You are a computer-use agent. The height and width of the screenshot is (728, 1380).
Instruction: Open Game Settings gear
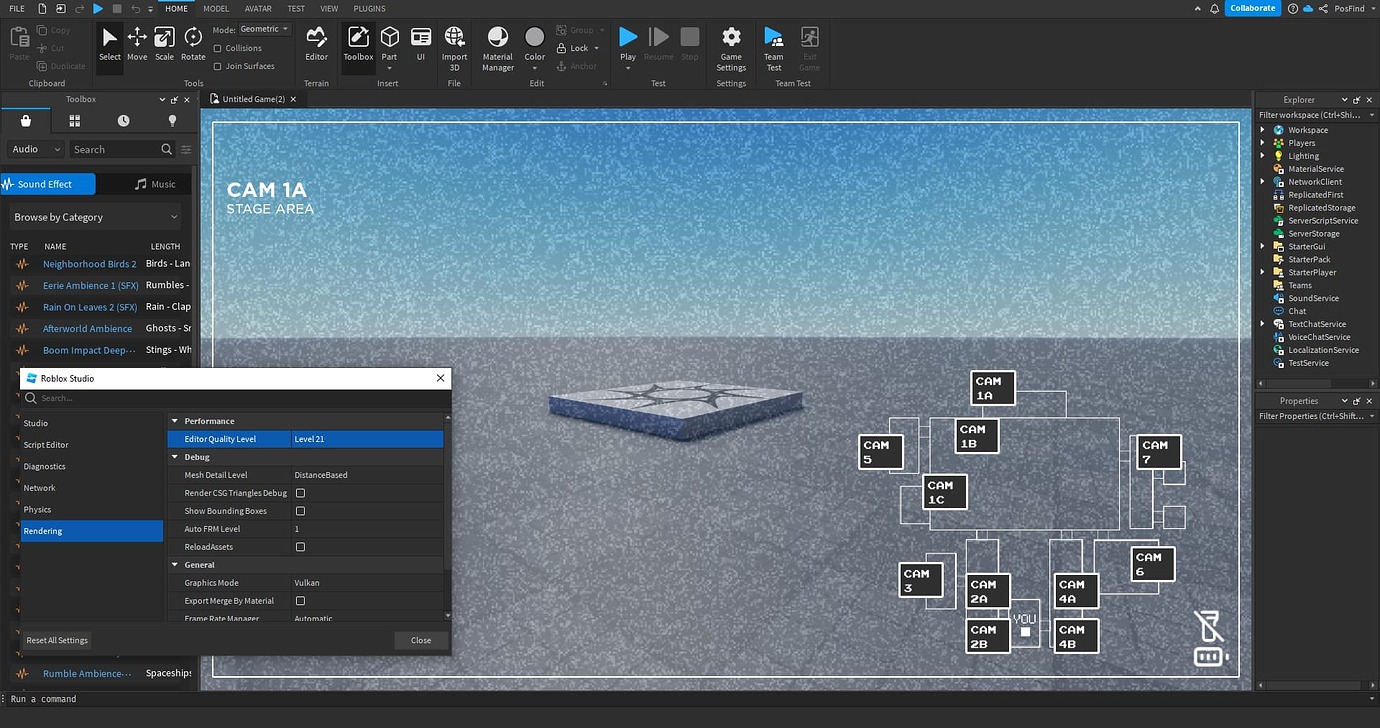pyautogui.click(x=731, y=48)
